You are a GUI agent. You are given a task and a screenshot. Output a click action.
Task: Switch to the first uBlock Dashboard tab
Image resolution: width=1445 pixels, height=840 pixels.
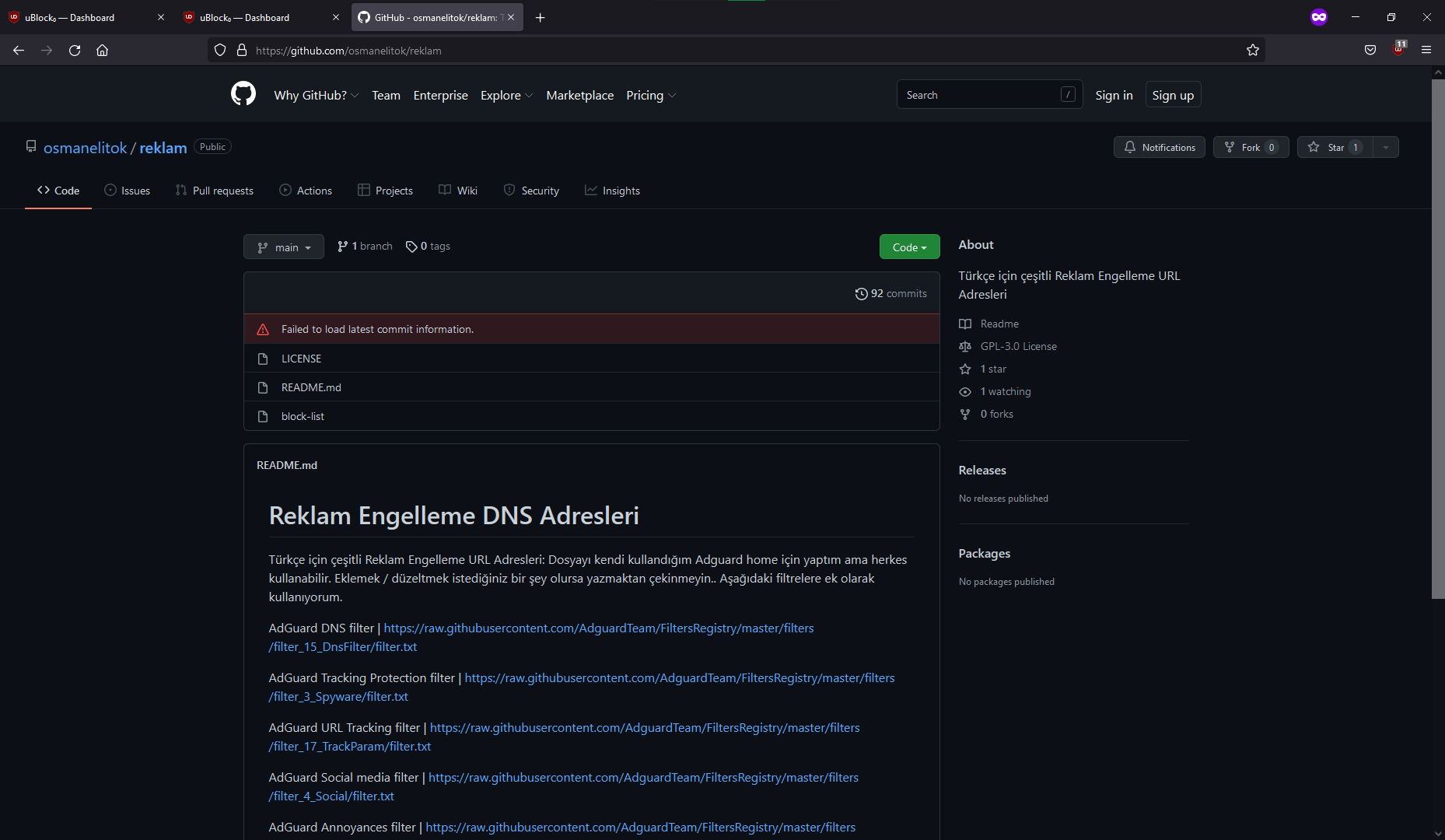(x=78, y=16)
